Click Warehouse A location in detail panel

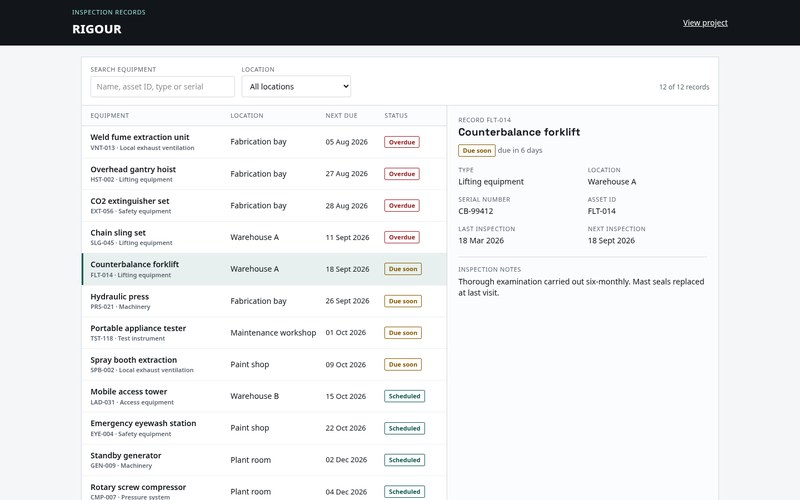(612, 182)
